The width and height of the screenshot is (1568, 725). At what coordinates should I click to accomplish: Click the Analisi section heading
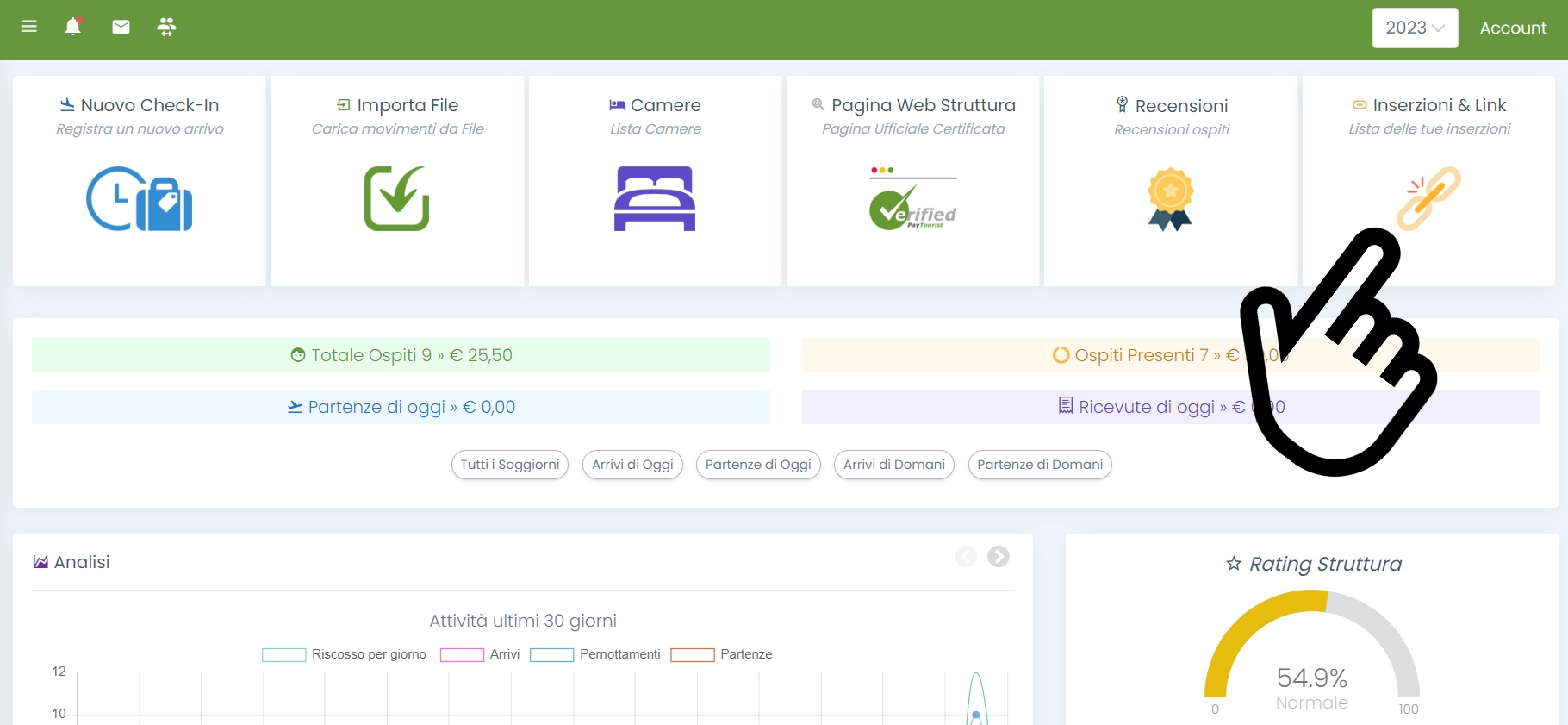point(72,562)
